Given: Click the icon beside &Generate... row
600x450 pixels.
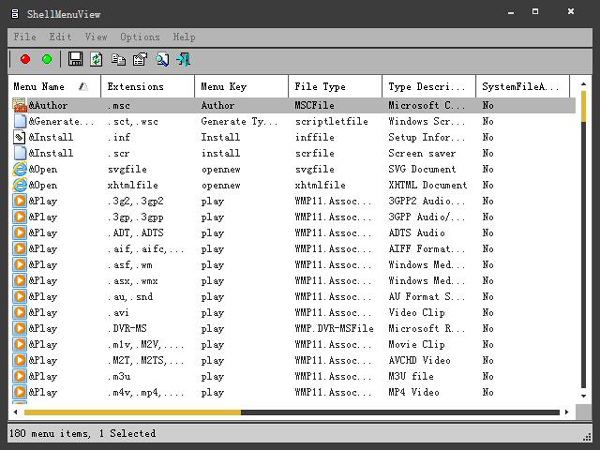Looking at the screenshot, I should (x=20, y=121).
